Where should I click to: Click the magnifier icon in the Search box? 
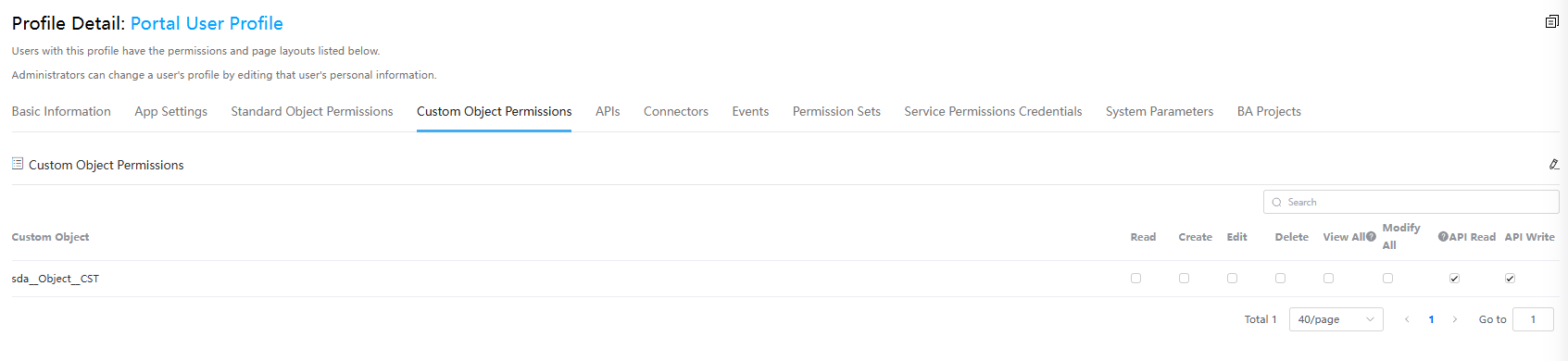[1276, 202]
